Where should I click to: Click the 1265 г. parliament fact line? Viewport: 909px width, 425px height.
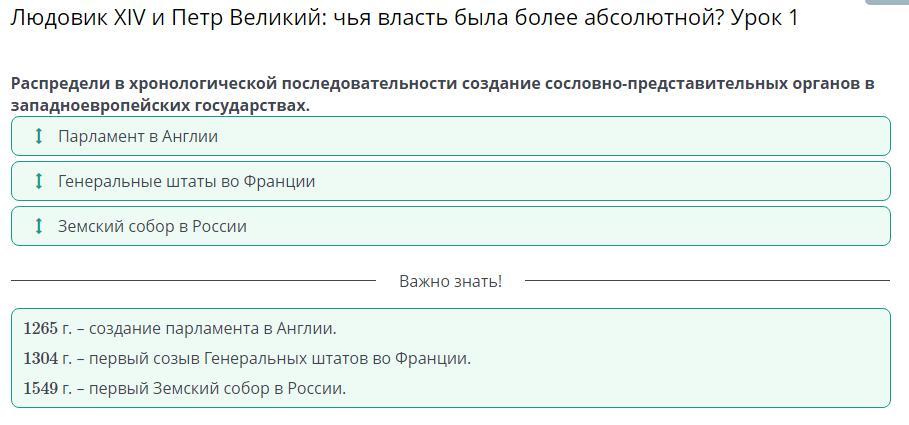click(180, 328)
